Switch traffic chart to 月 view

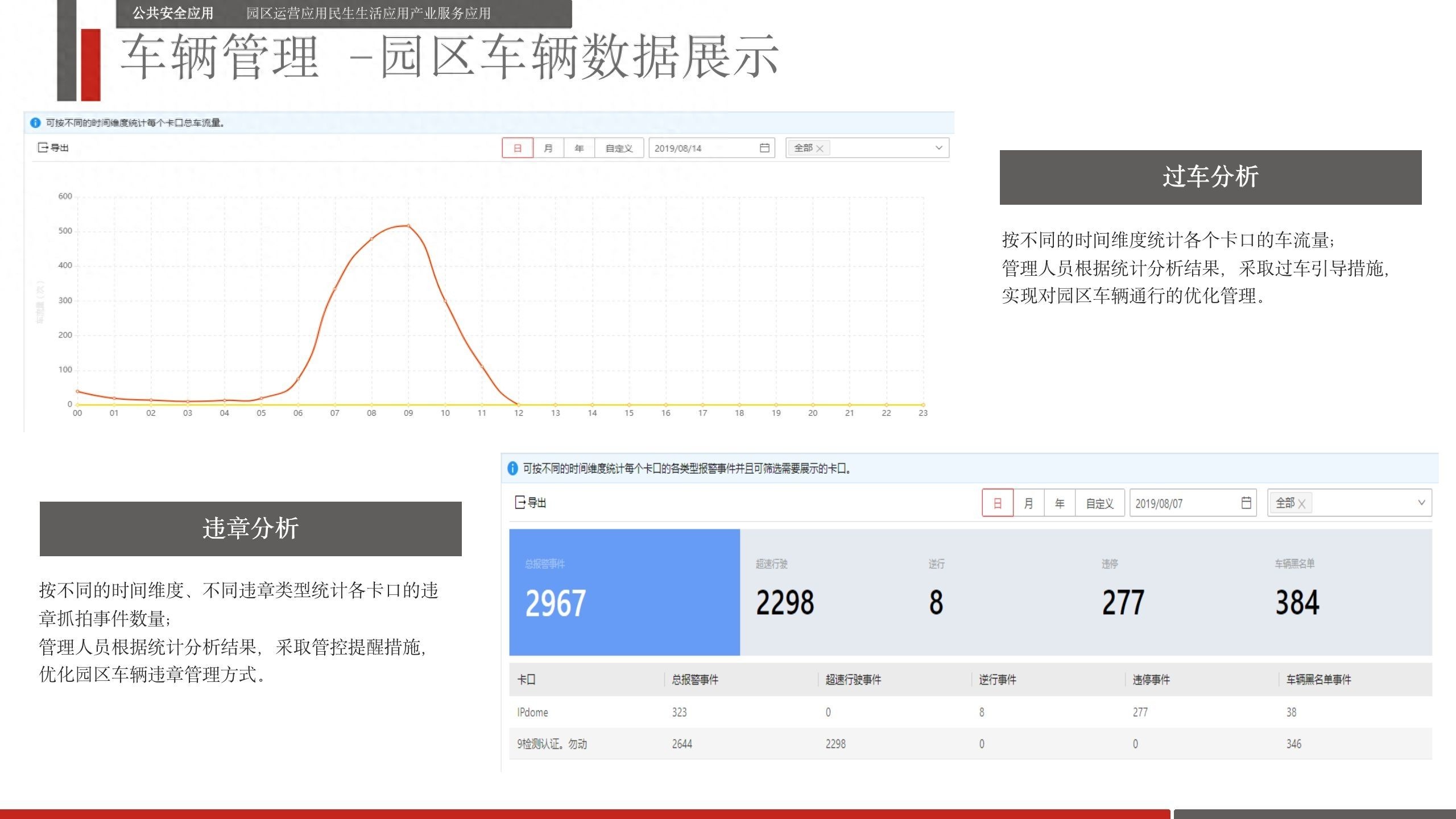[548, 148]
